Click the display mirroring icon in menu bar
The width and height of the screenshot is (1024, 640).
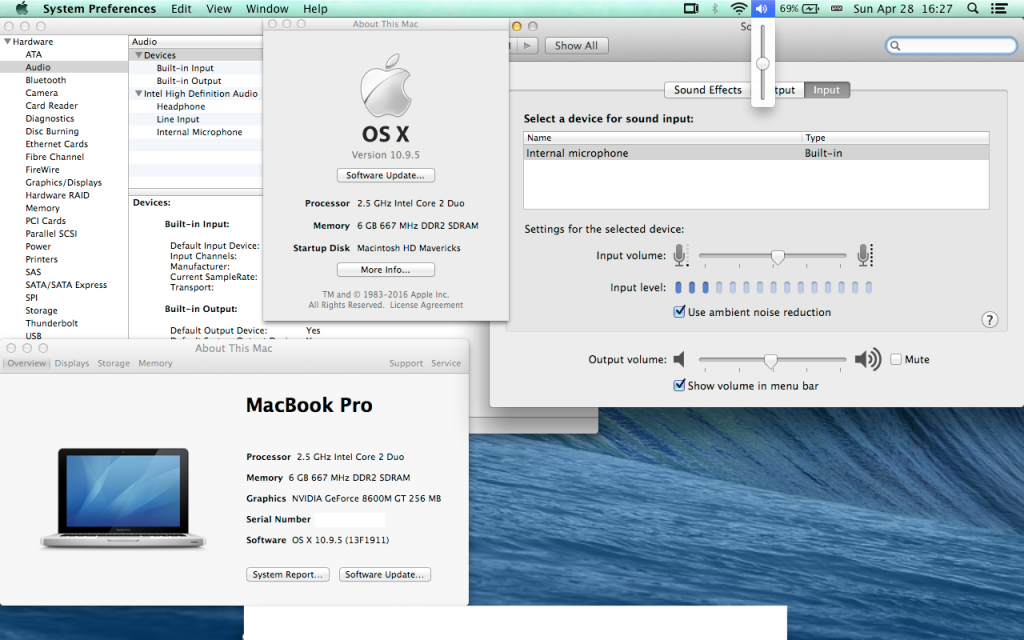691,8
